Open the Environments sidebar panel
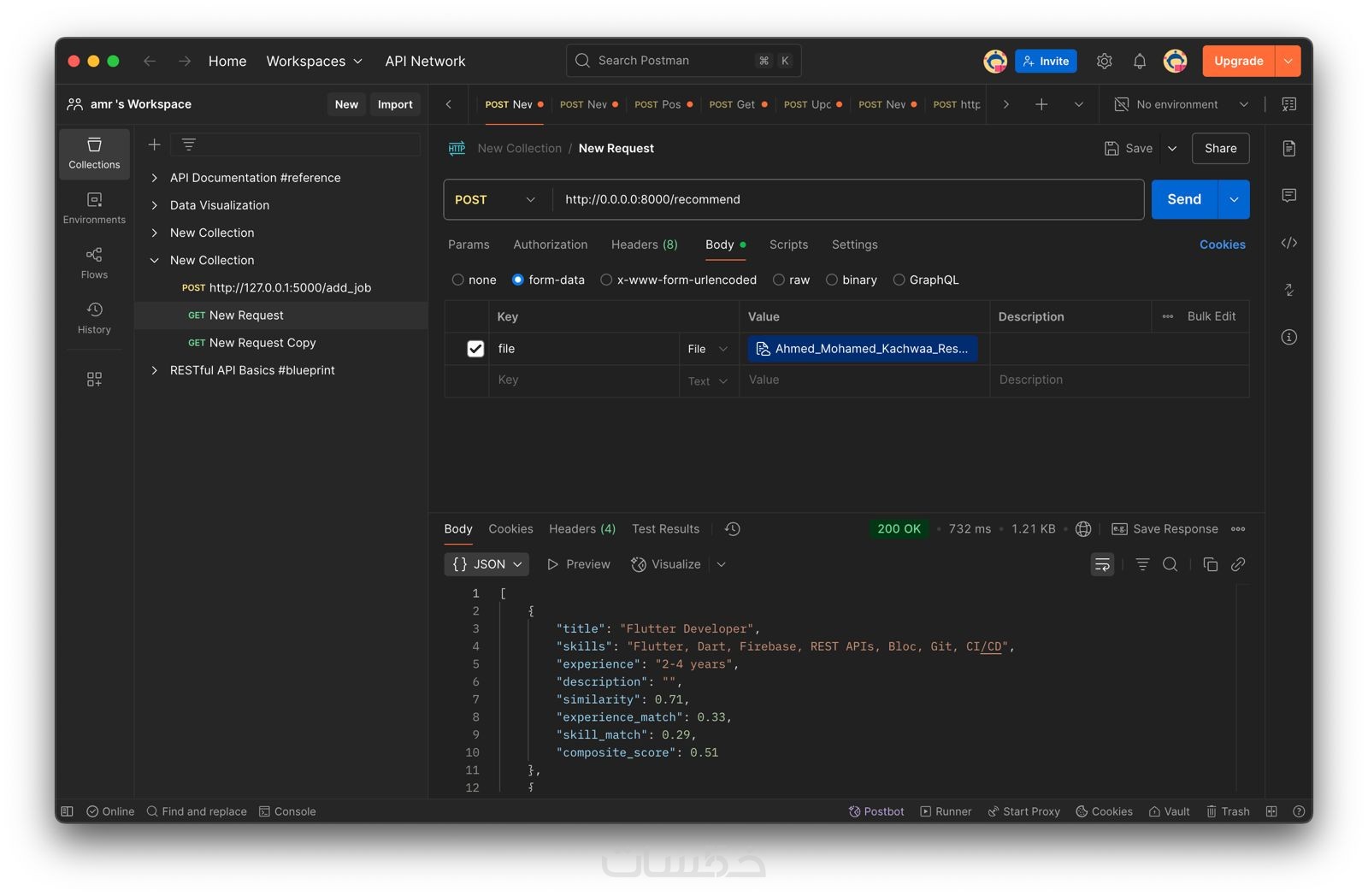 (x=94, y=209)
